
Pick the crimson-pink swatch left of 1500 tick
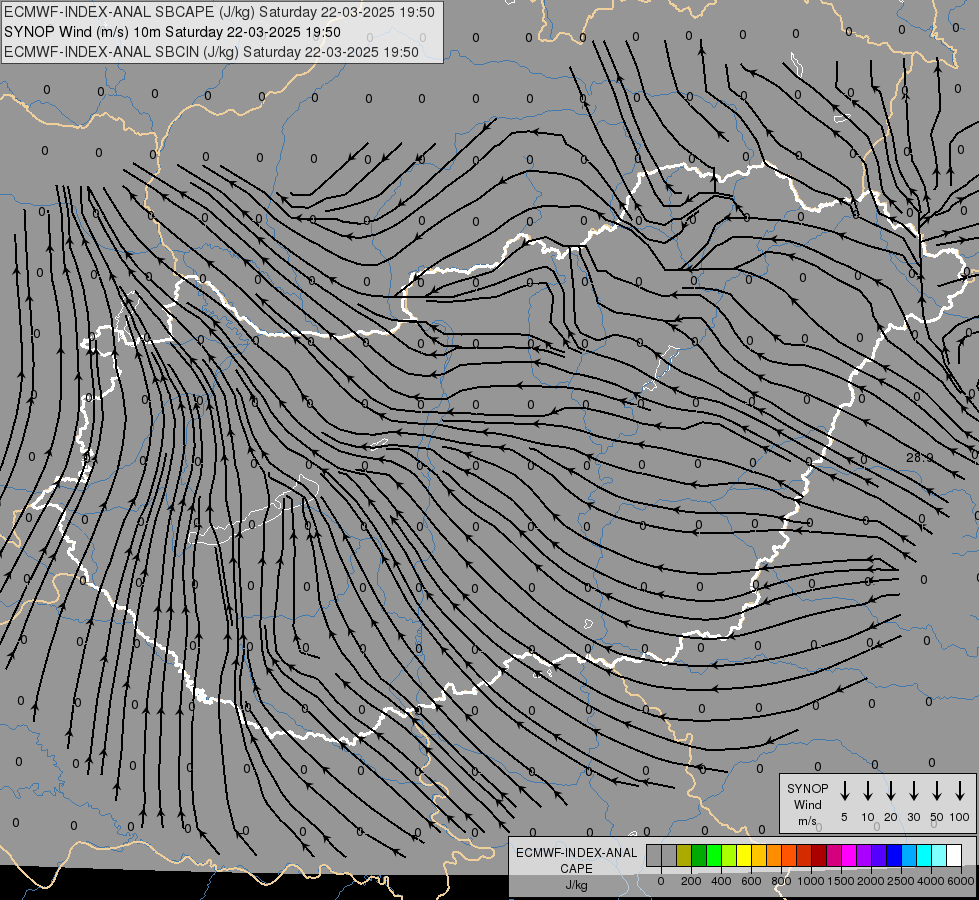click(834, 855)
